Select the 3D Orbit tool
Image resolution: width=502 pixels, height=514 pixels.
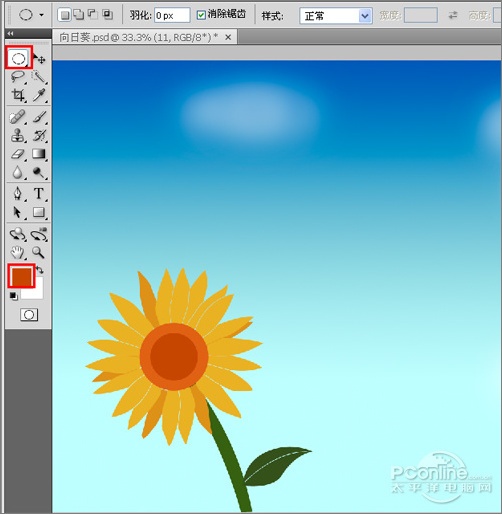point(39,234)
